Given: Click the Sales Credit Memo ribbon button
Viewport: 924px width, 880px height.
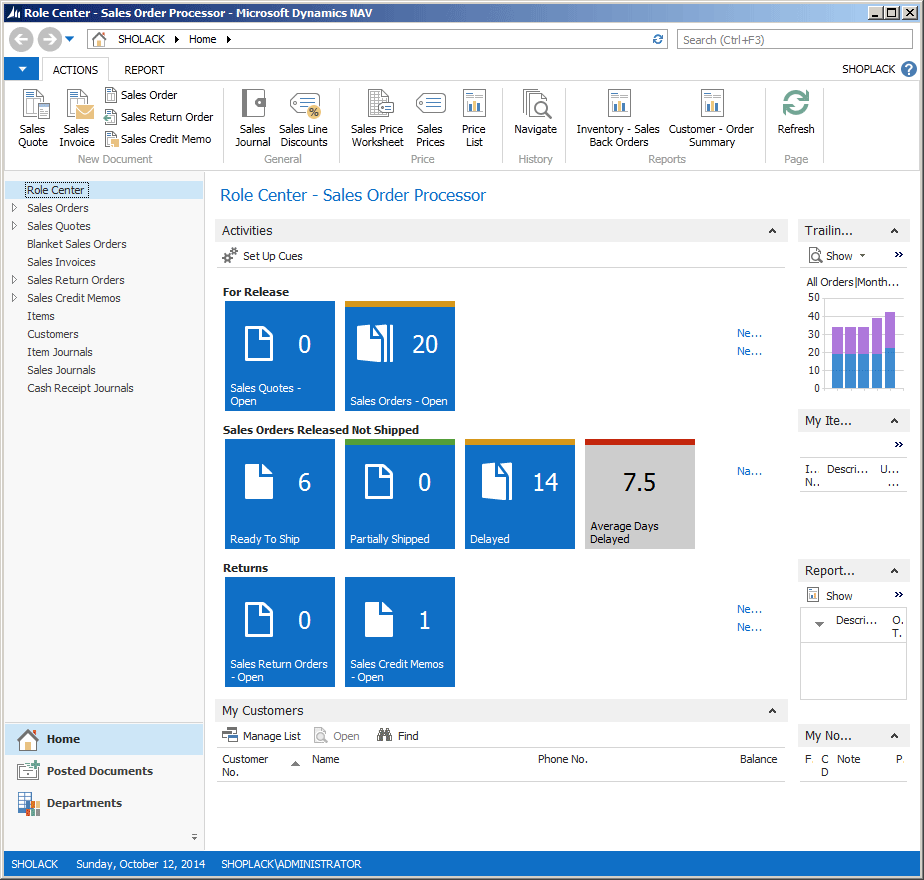Looking at the screenshot, I should click(158, 139).
